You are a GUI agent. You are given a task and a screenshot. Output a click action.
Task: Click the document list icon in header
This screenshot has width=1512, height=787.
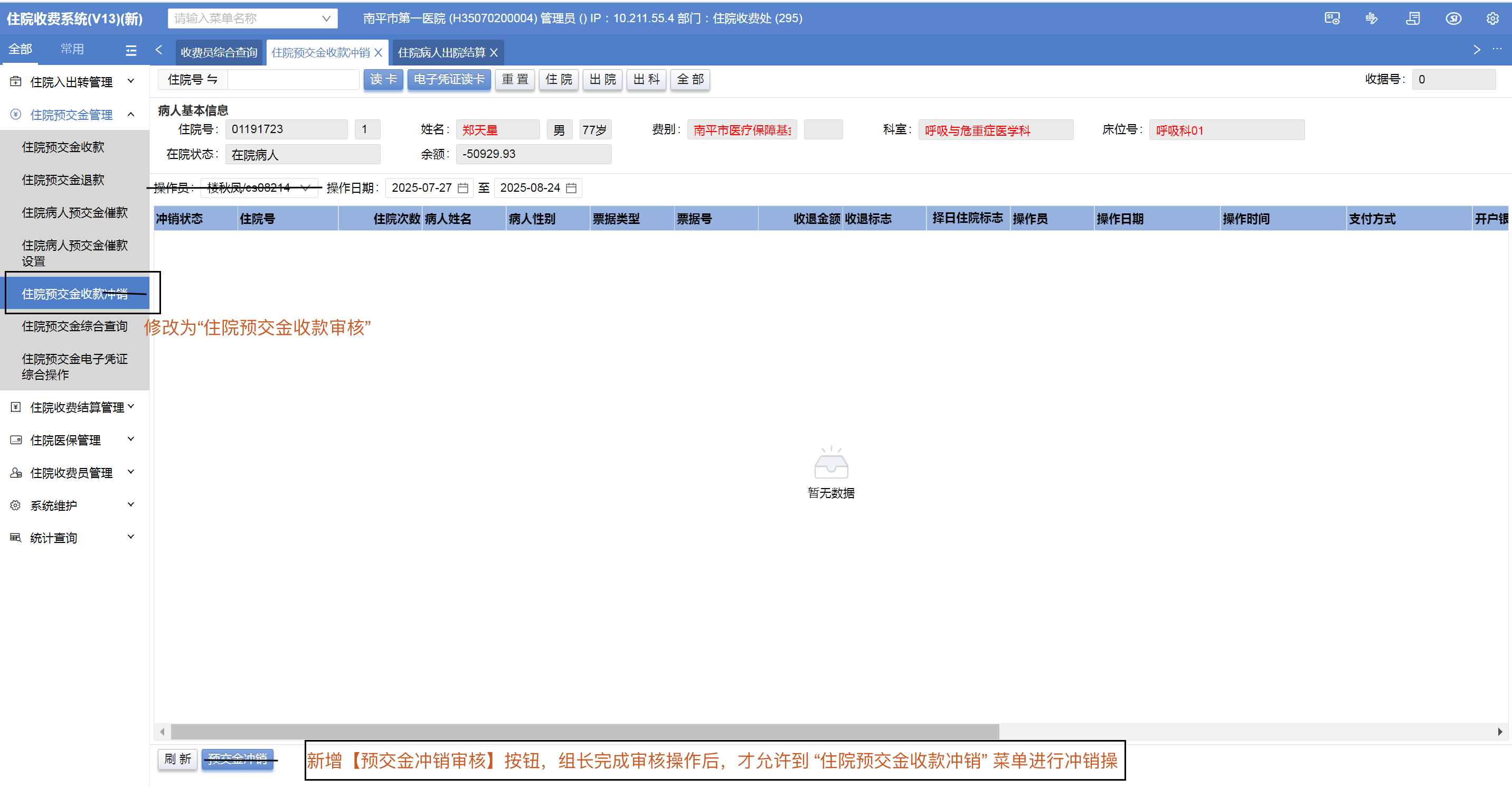[1413, 19]
